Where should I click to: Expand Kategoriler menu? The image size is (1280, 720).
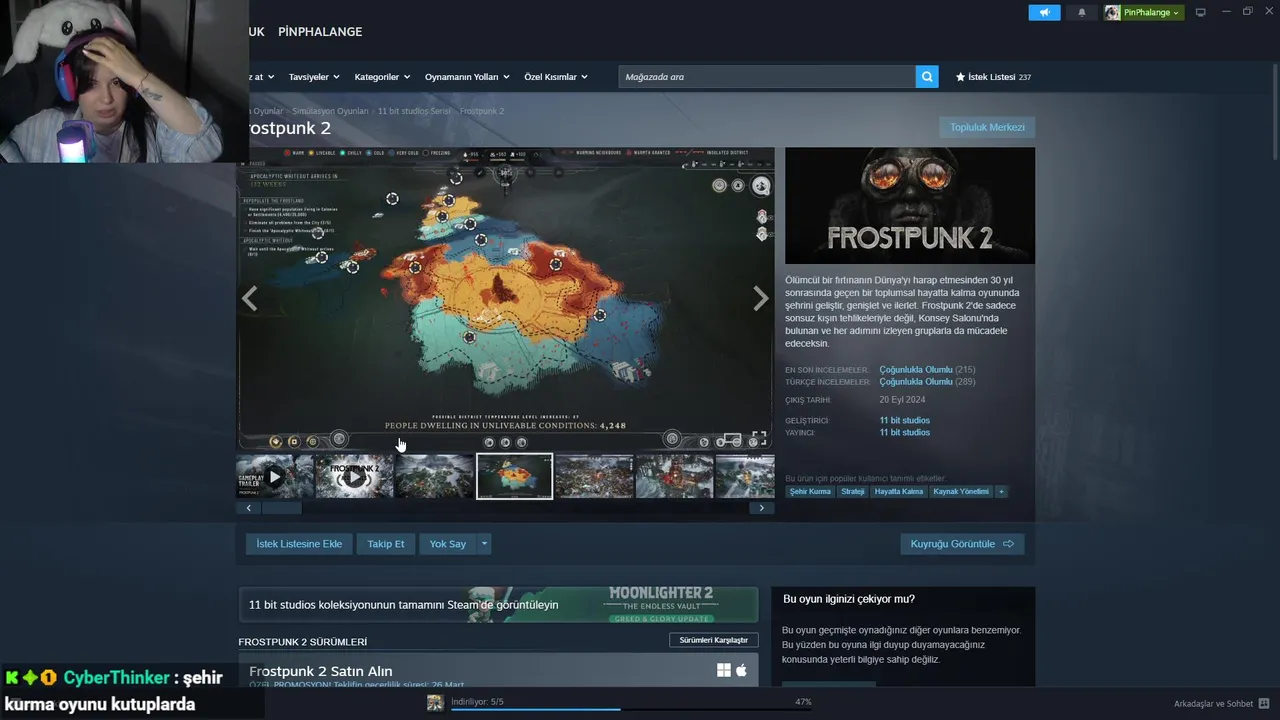pos(382,76)
